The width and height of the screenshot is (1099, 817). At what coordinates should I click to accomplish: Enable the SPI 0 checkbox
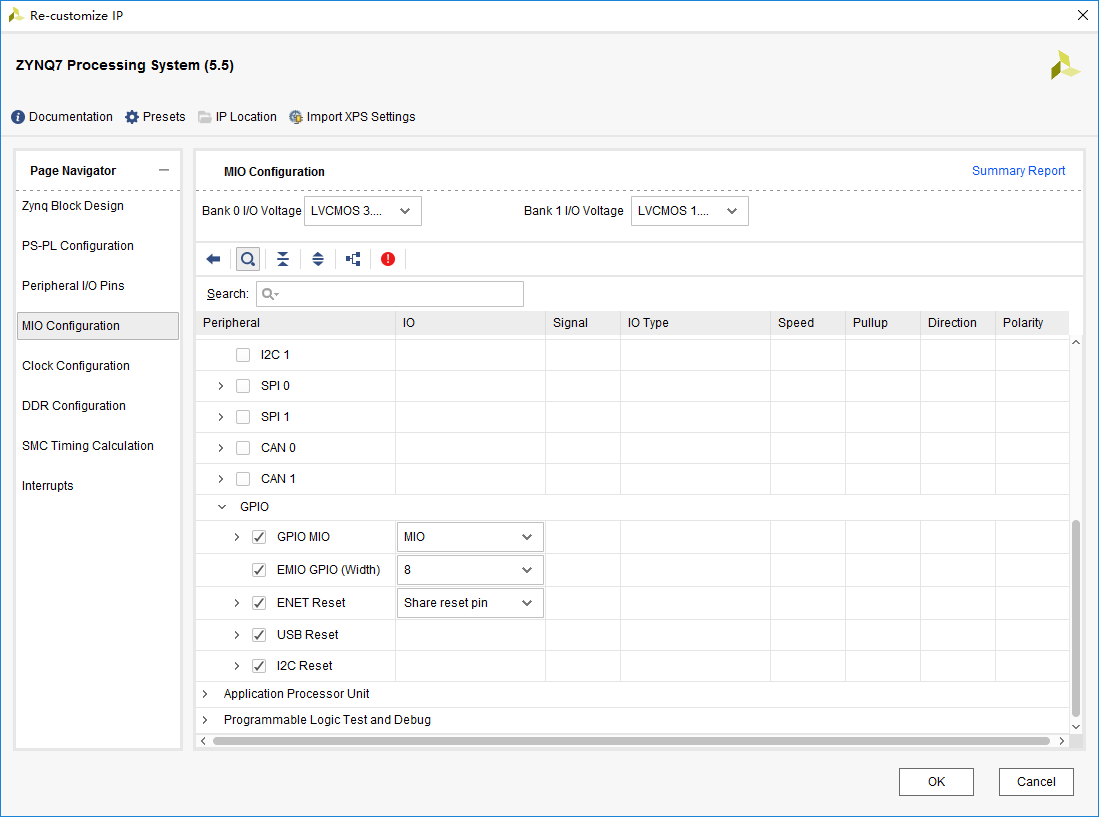[243, 386]
